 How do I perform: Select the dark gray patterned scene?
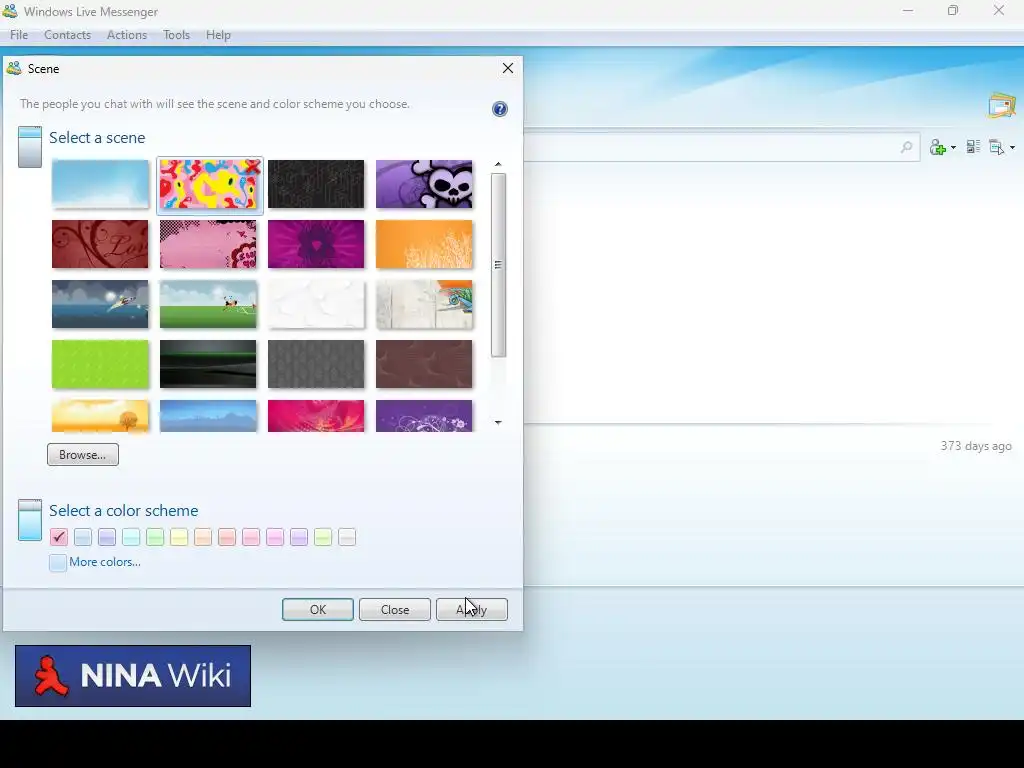coord(316,364)
